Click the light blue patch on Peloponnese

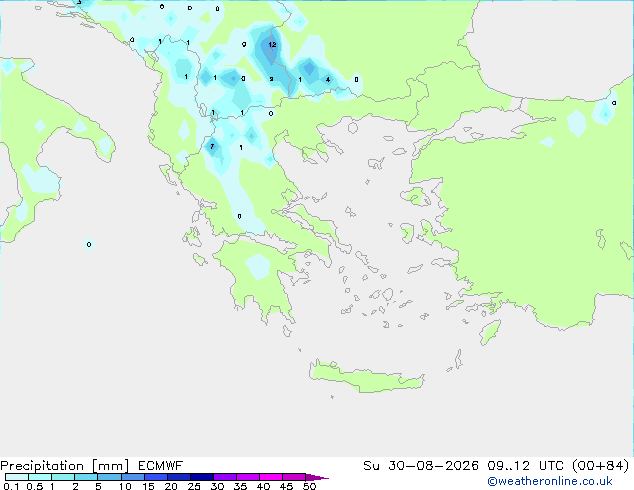pos(258,266)
